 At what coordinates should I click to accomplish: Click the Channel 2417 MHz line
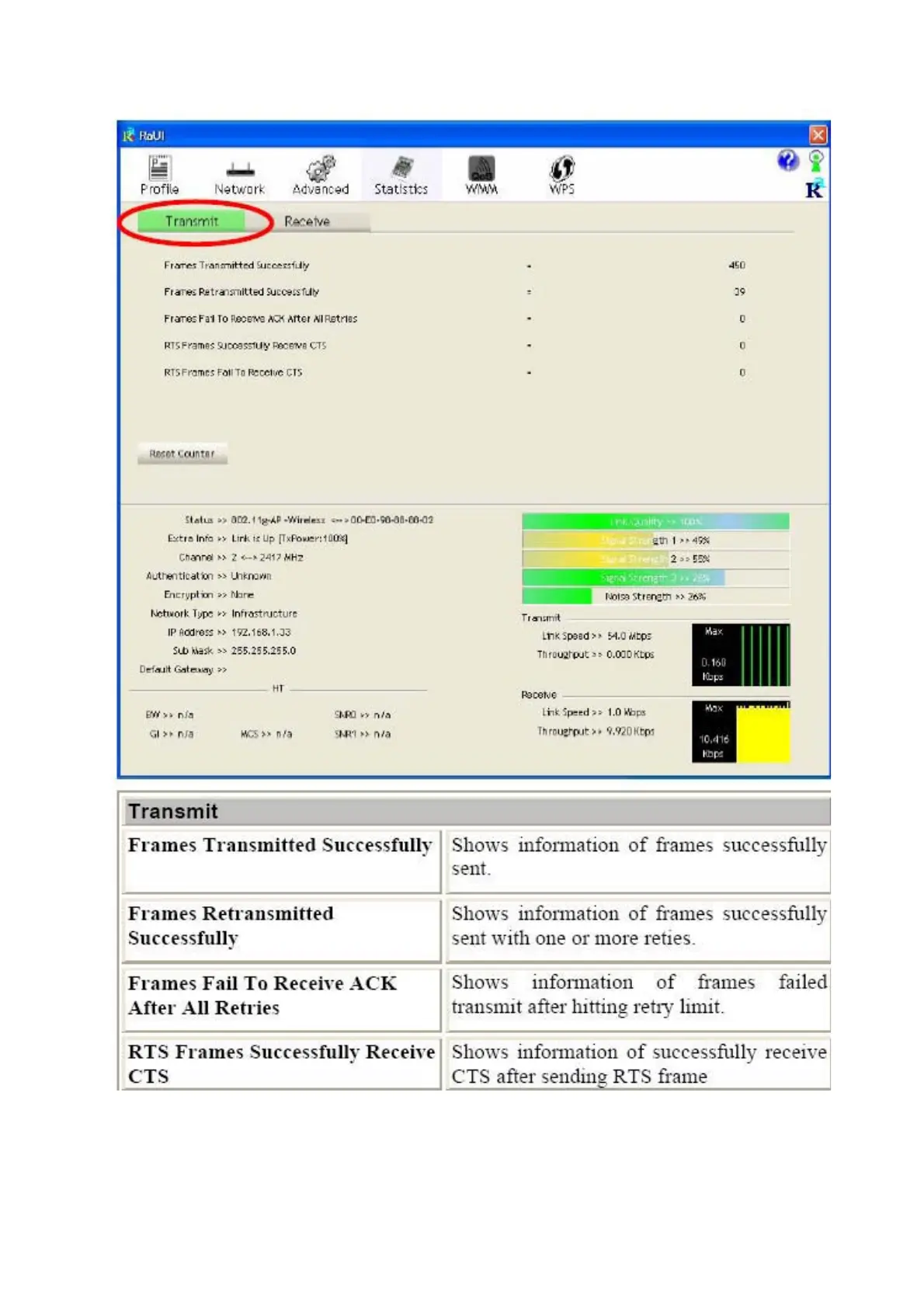[x=241, y=558]
